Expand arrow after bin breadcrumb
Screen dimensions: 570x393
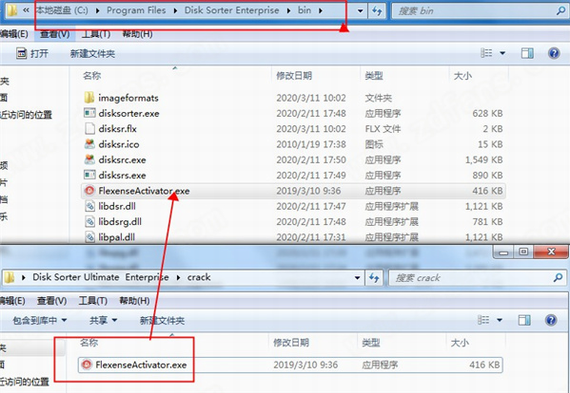click(x=320, y=11)
